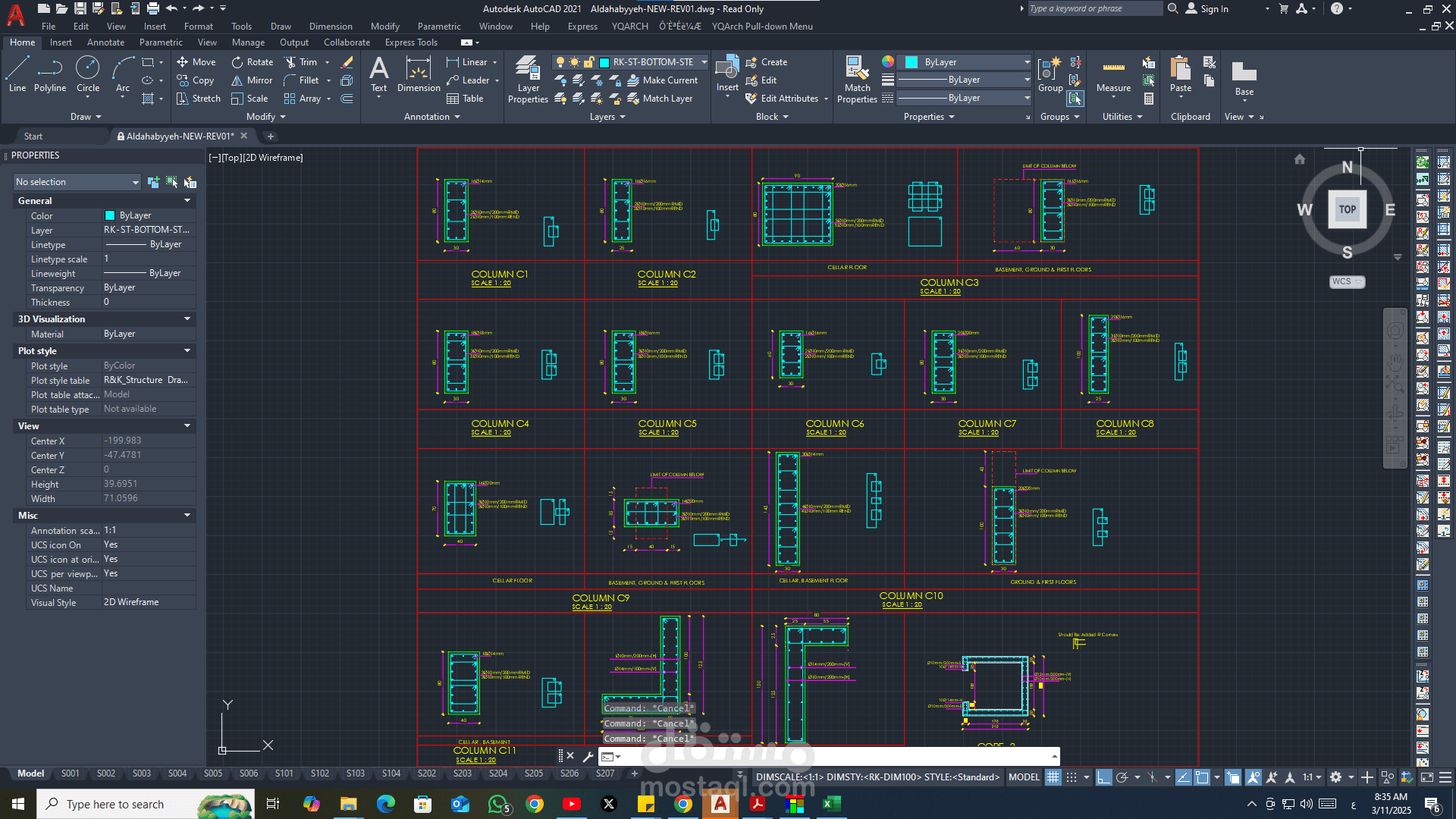The height and width of the screenshot is (819, 1456).
Task: Collapse the 3D Visualization section
Action: point(187,319)
